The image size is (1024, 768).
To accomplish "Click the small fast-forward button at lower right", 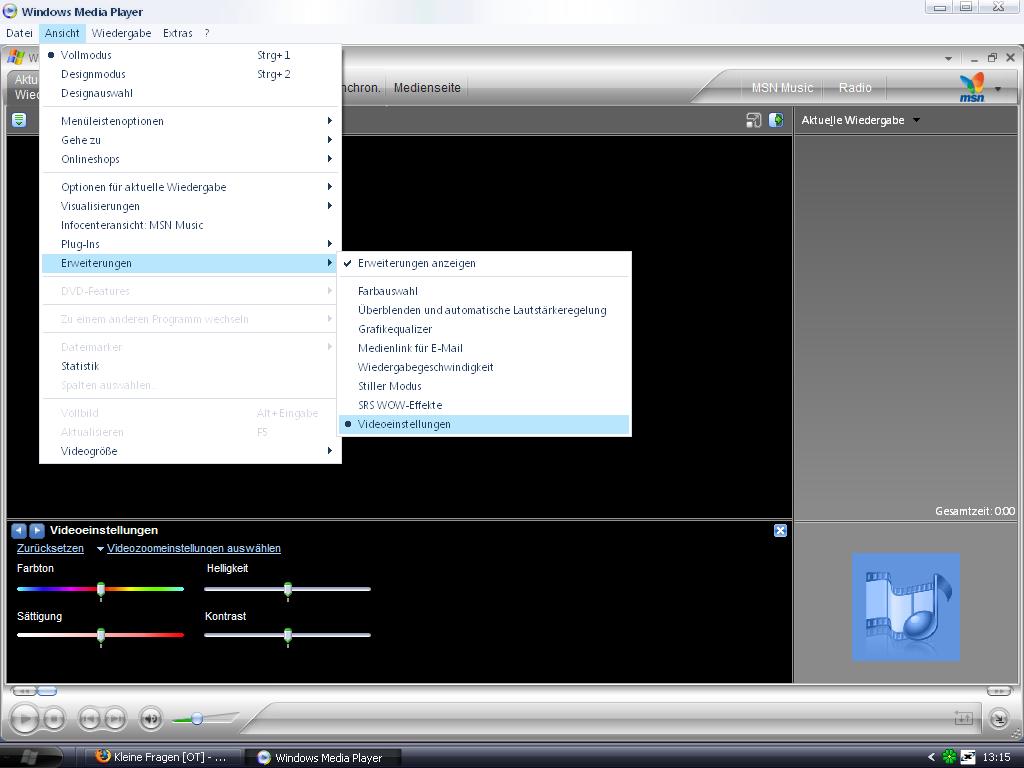I will (x=999, y=691).
